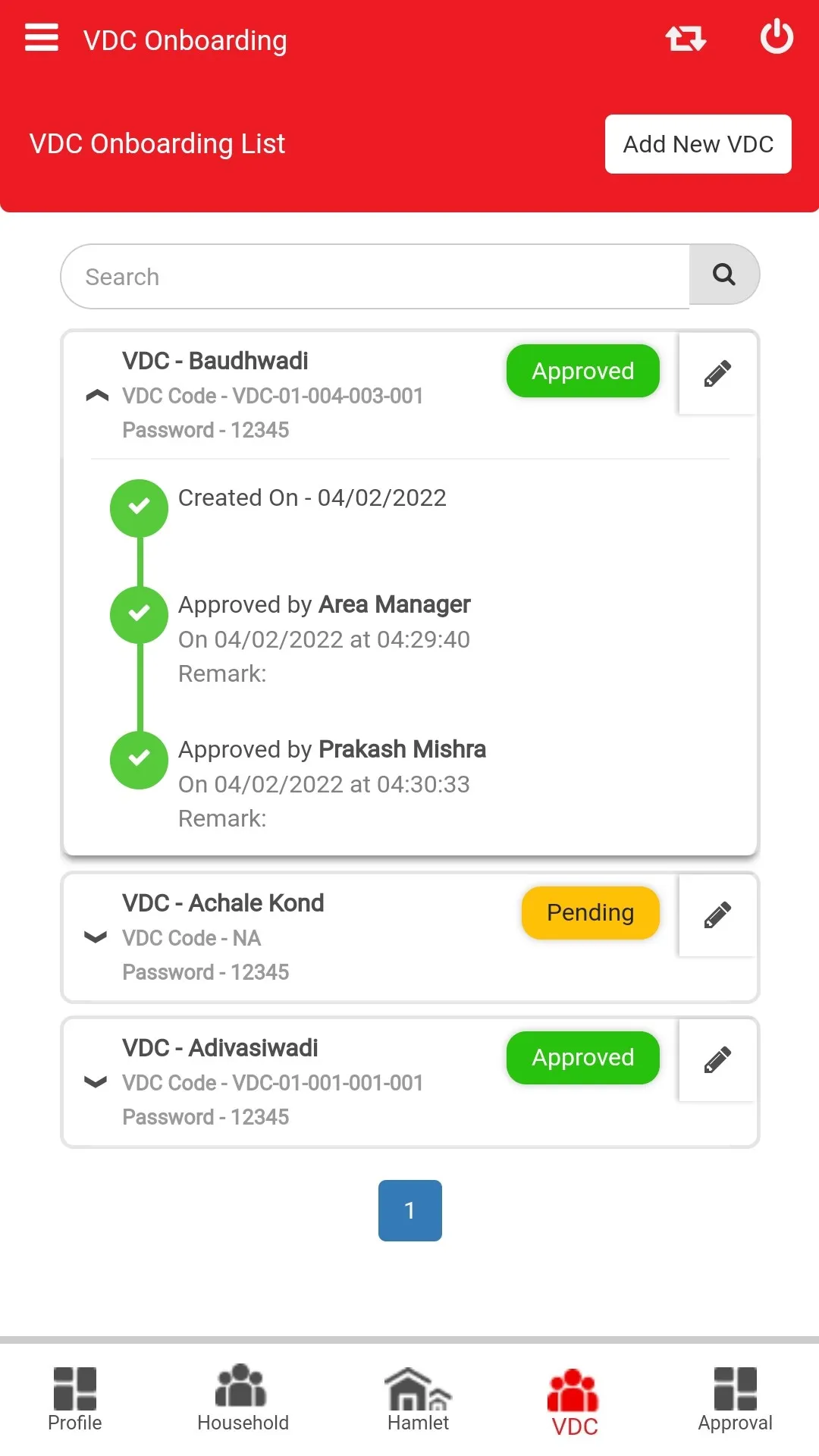819x1456 pixels.
Task: Tap the power logout icon
Action: (777, 36)
